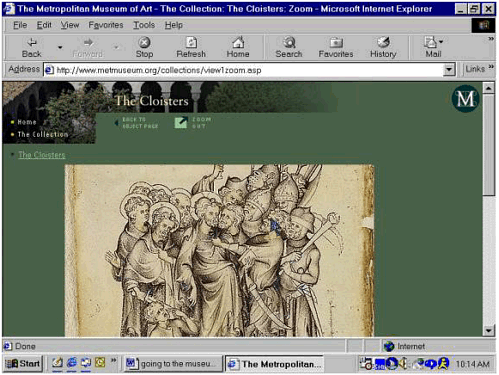
Task: Expand the Quick Launch overflow chevron
Action: (114, 360)
